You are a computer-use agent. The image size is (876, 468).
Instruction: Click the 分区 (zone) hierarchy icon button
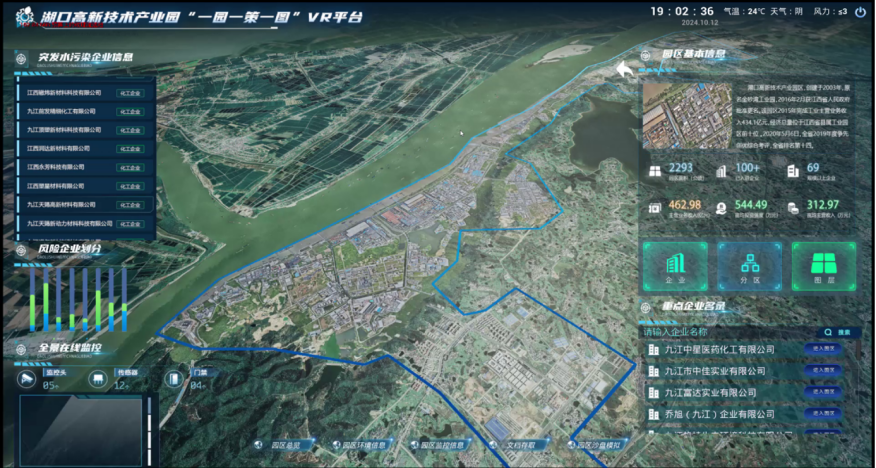(749, 265)
